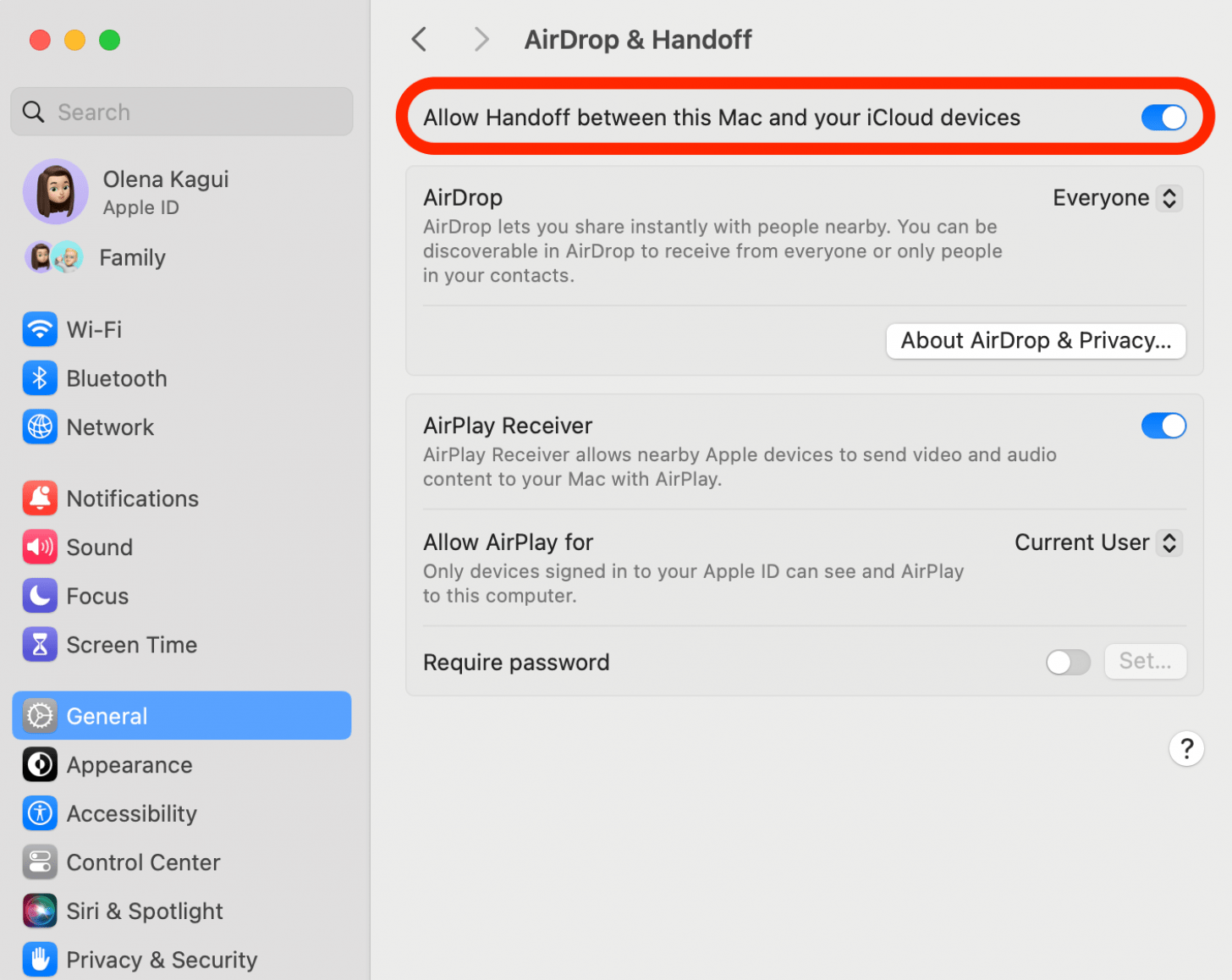
Task: Select the Bluetooth sidebar icon
Action: pyautogui.click(x=40, y=378)
